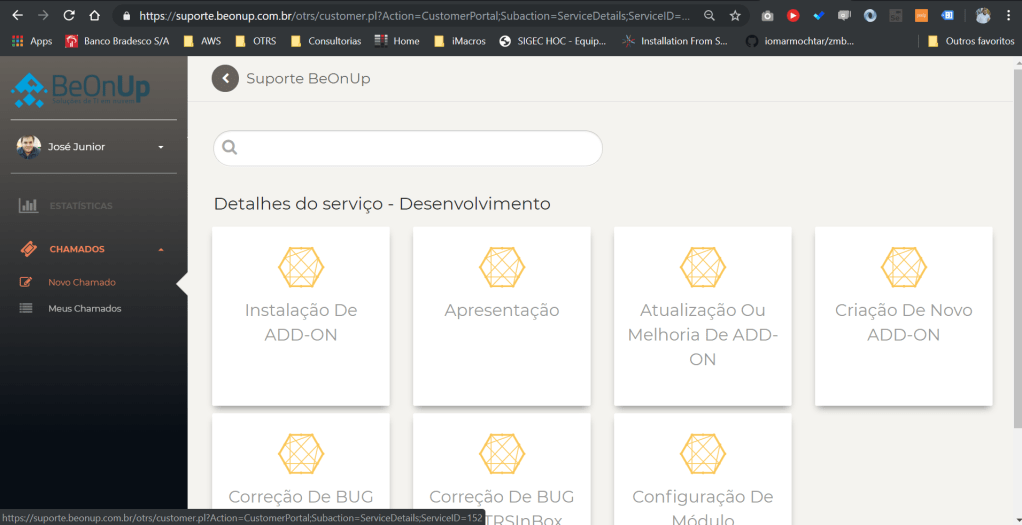Click the browser reload button
This screenshot has width=1022, height=525.
(68, 16)
